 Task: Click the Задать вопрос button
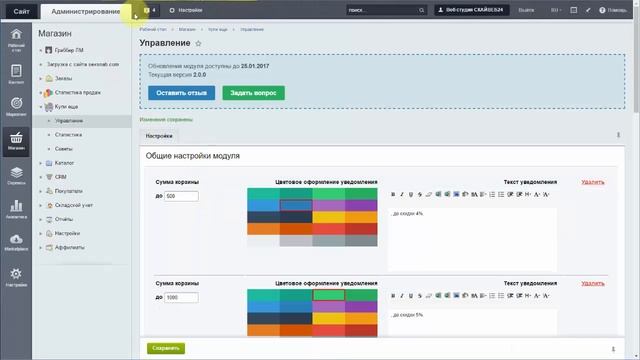[253, 93]
